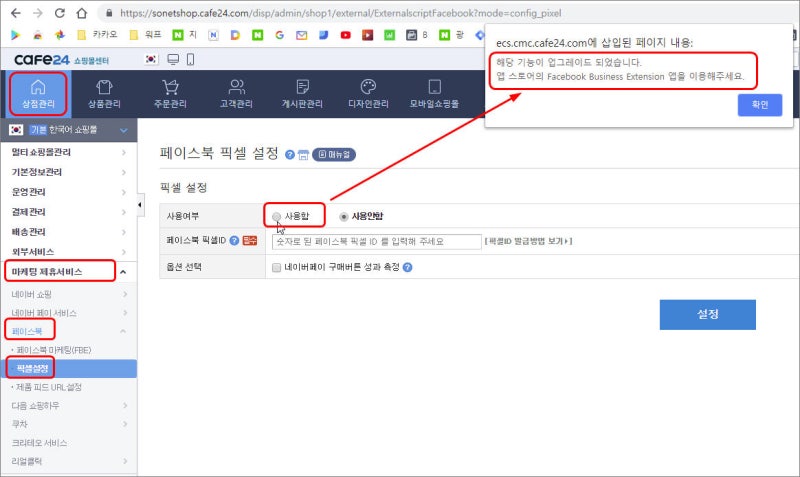The height and width of the screenshot is (477, 800).
Task: Click the cafe24 쇼핑몰센터 logo
Action: (x=61, y=60)
